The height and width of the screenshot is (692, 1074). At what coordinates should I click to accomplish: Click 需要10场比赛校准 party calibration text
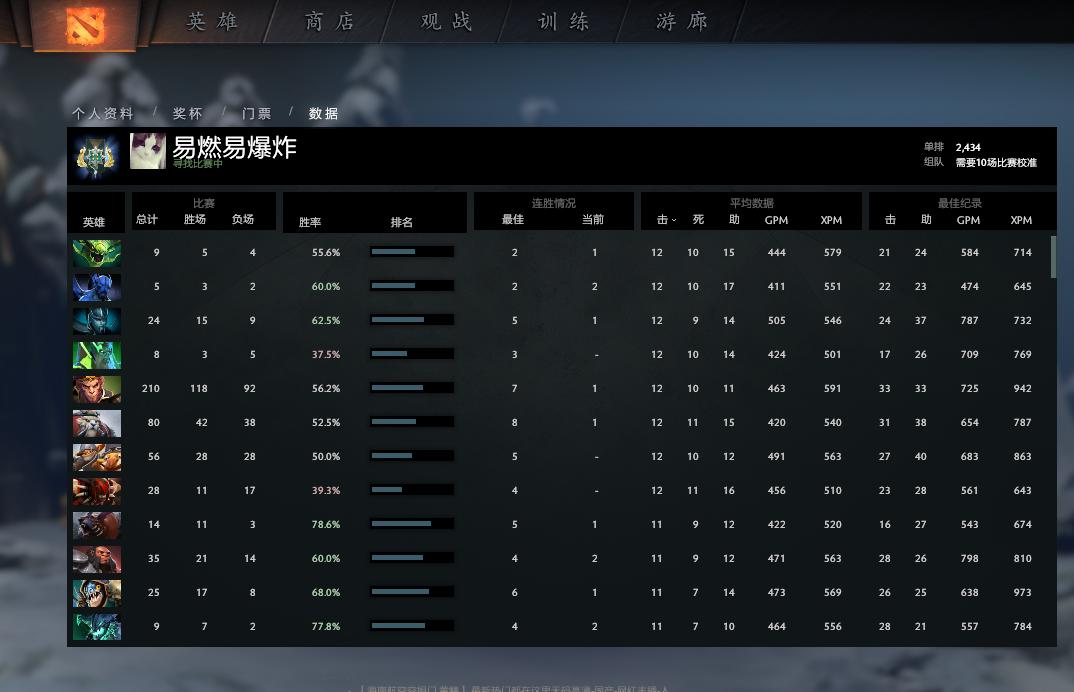(x=996, y=162)
